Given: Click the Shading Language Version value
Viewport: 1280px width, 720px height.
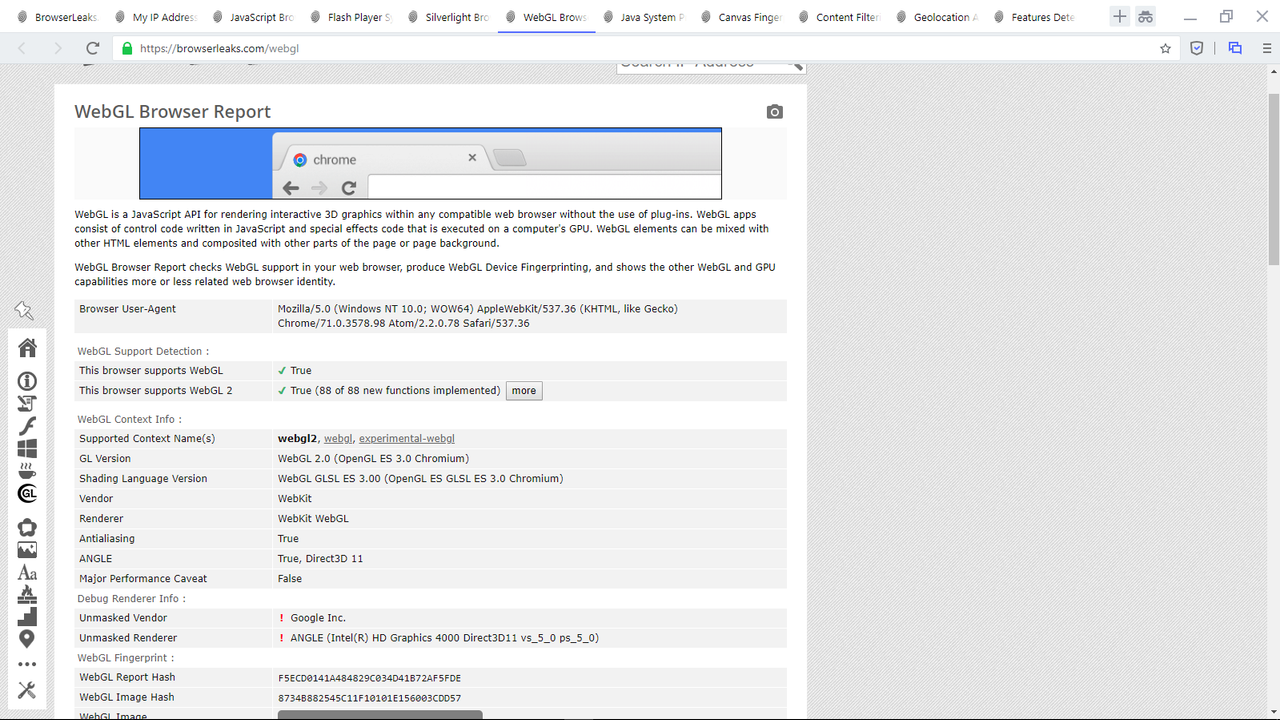Looking at the screenshot, I should (421, 479).
